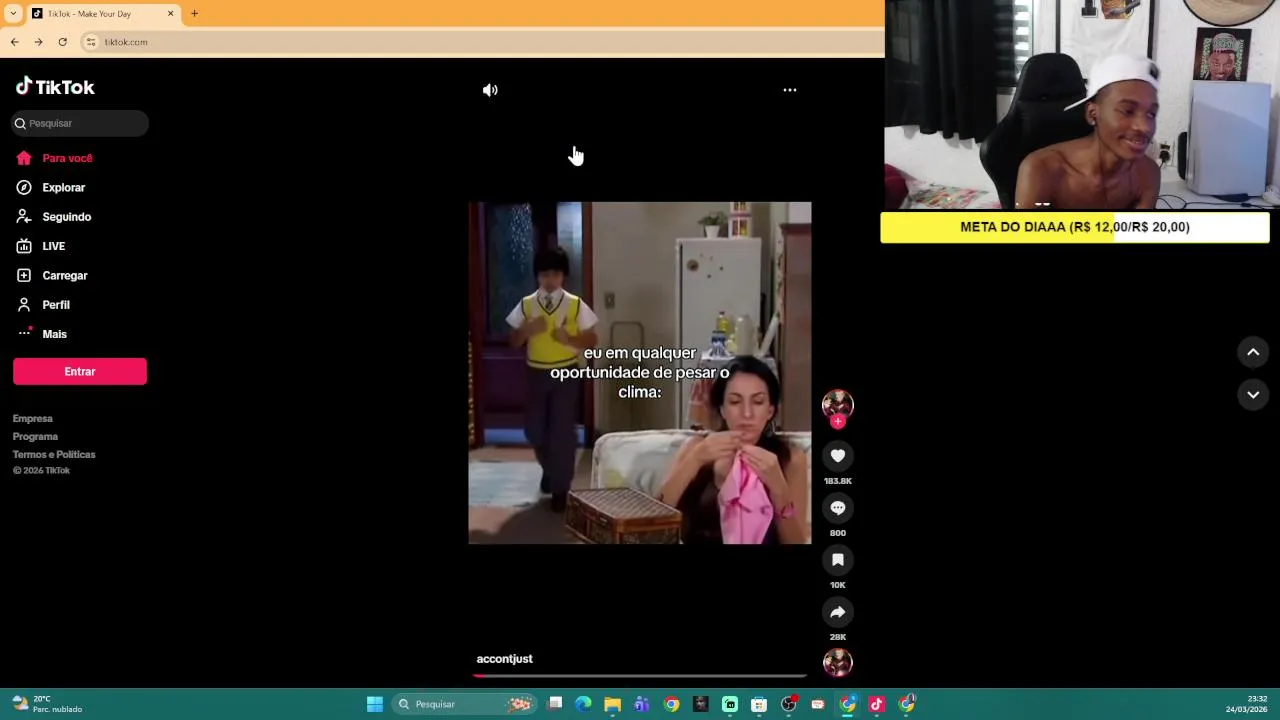Viewport: 1280px width, 720px height.
Task: Click the playing video to pause
Action: 640,373
